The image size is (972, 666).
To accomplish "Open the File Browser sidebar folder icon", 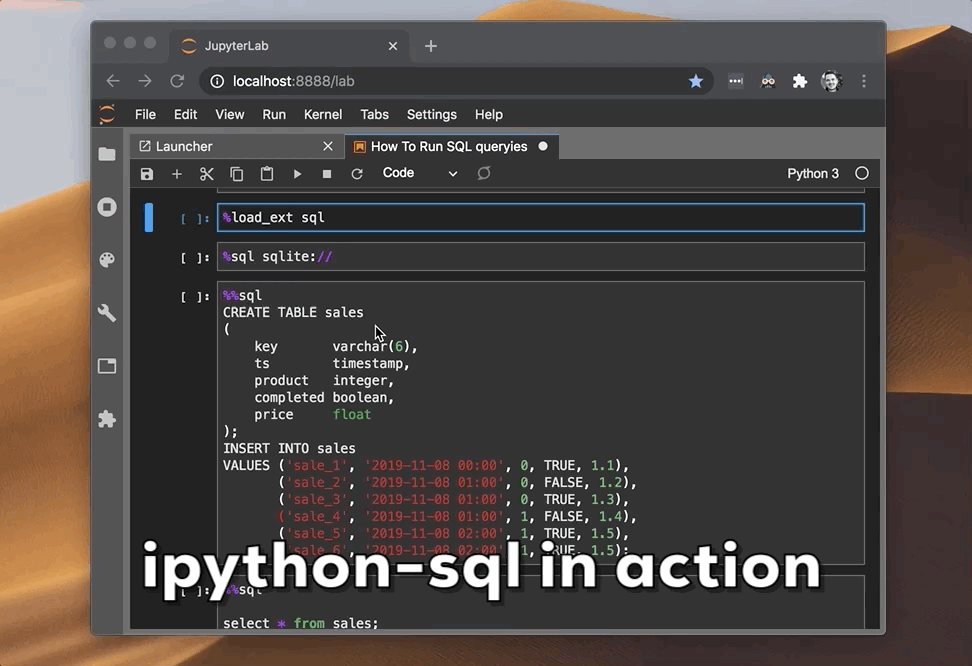I will pos(107,154).
